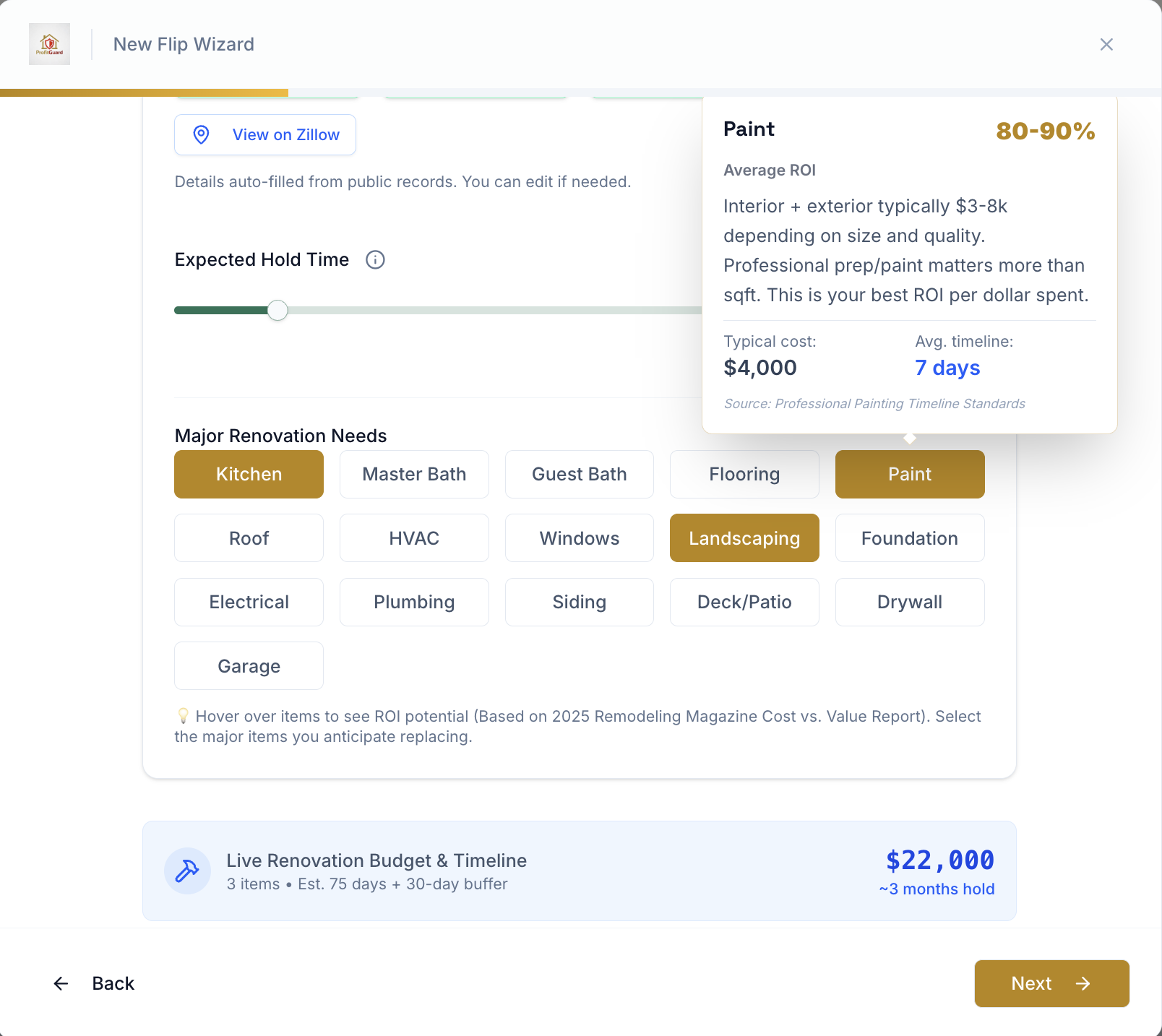Enable the Flooring renovation option
Viewport: 1162px width, 1036px height.
point(744,474)
